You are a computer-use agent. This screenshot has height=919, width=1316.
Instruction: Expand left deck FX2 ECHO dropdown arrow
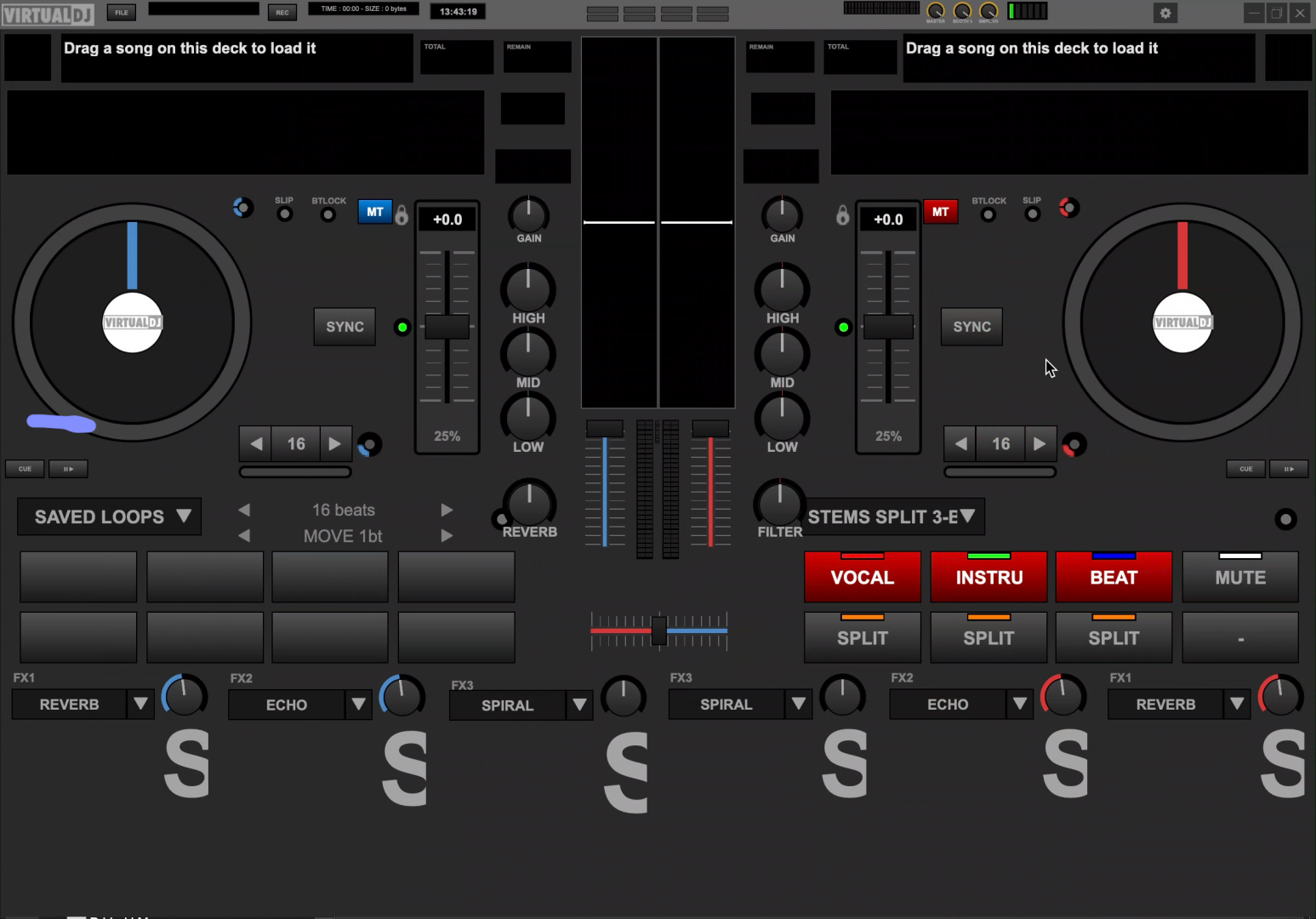pos(359,704)
